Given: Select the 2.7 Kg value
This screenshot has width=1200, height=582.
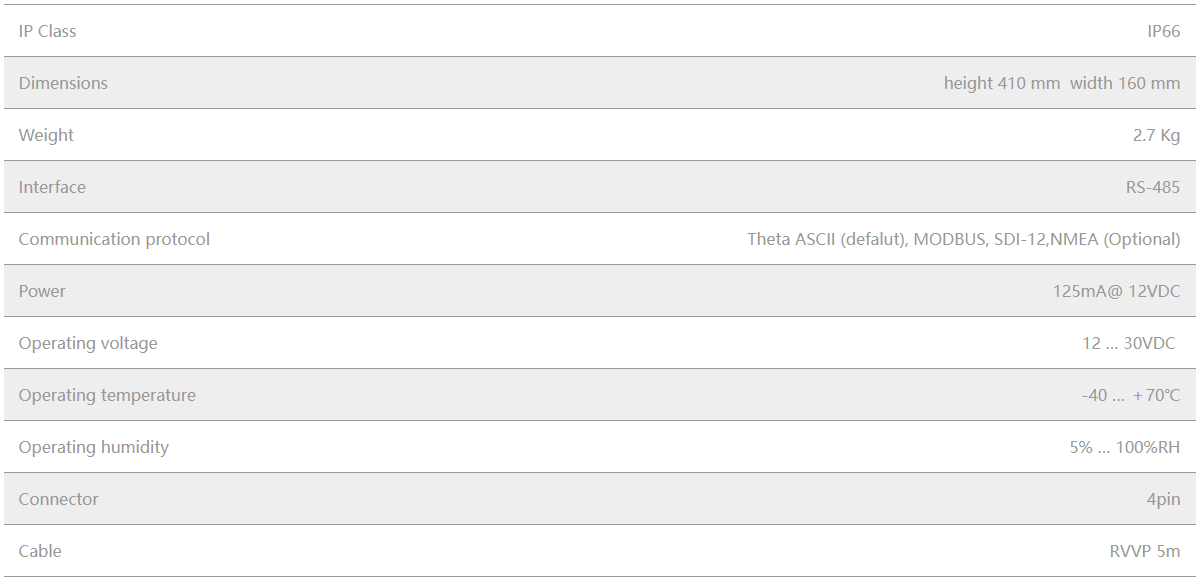Looking at the screenshot, I should point(1156,135).
